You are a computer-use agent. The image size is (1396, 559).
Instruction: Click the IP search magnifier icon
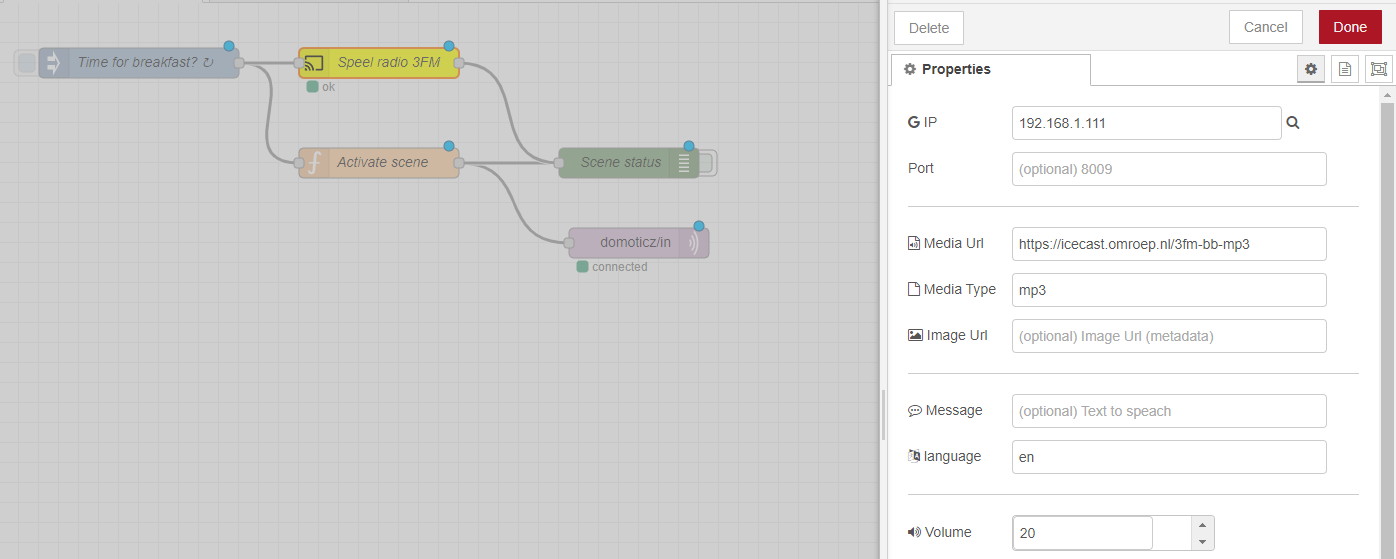[x=1292, y=123]
